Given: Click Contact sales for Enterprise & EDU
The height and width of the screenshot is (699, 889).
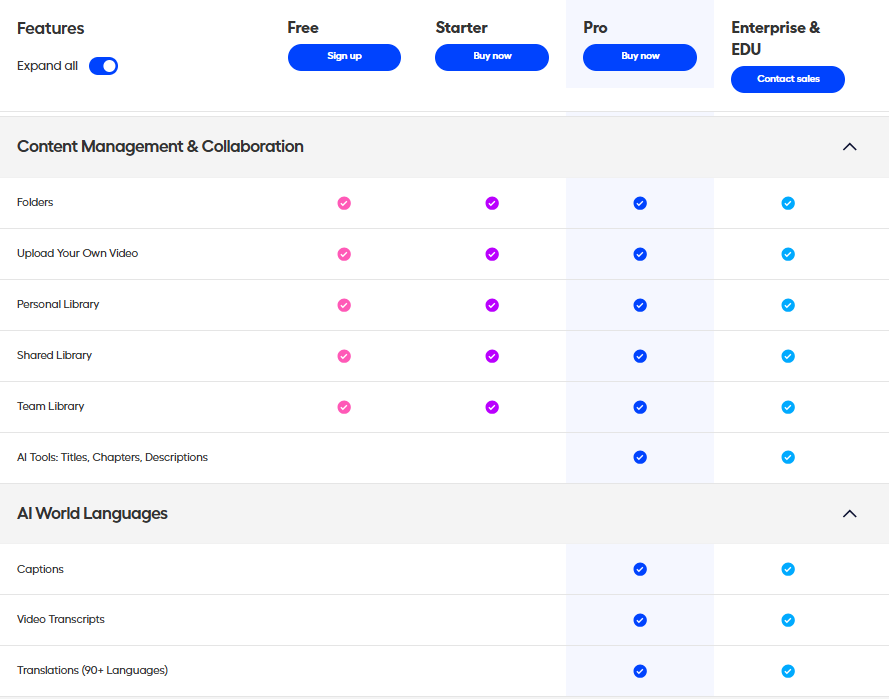Looking at the screenshot, I should click(x=788, y=79).
